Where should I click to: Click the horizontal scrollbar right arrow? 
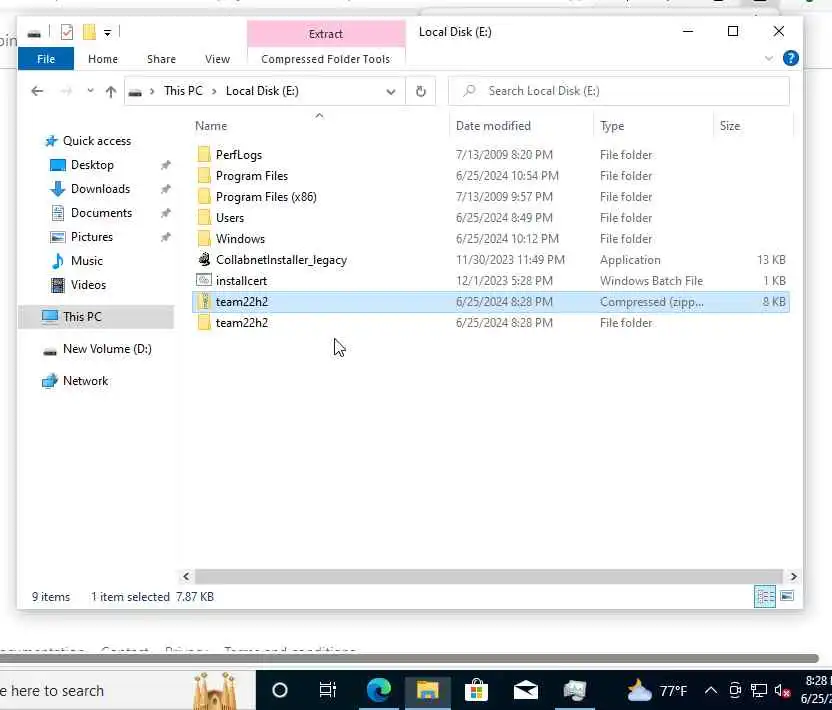tap(793, 576)
